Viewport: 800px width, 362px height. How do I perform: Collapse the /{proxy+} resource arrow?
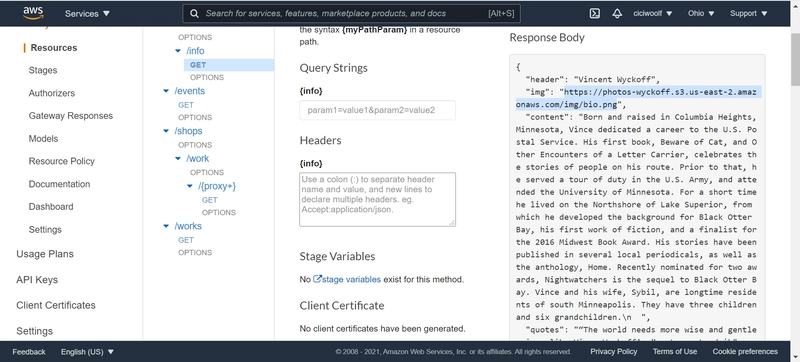[x=190, y=186]
